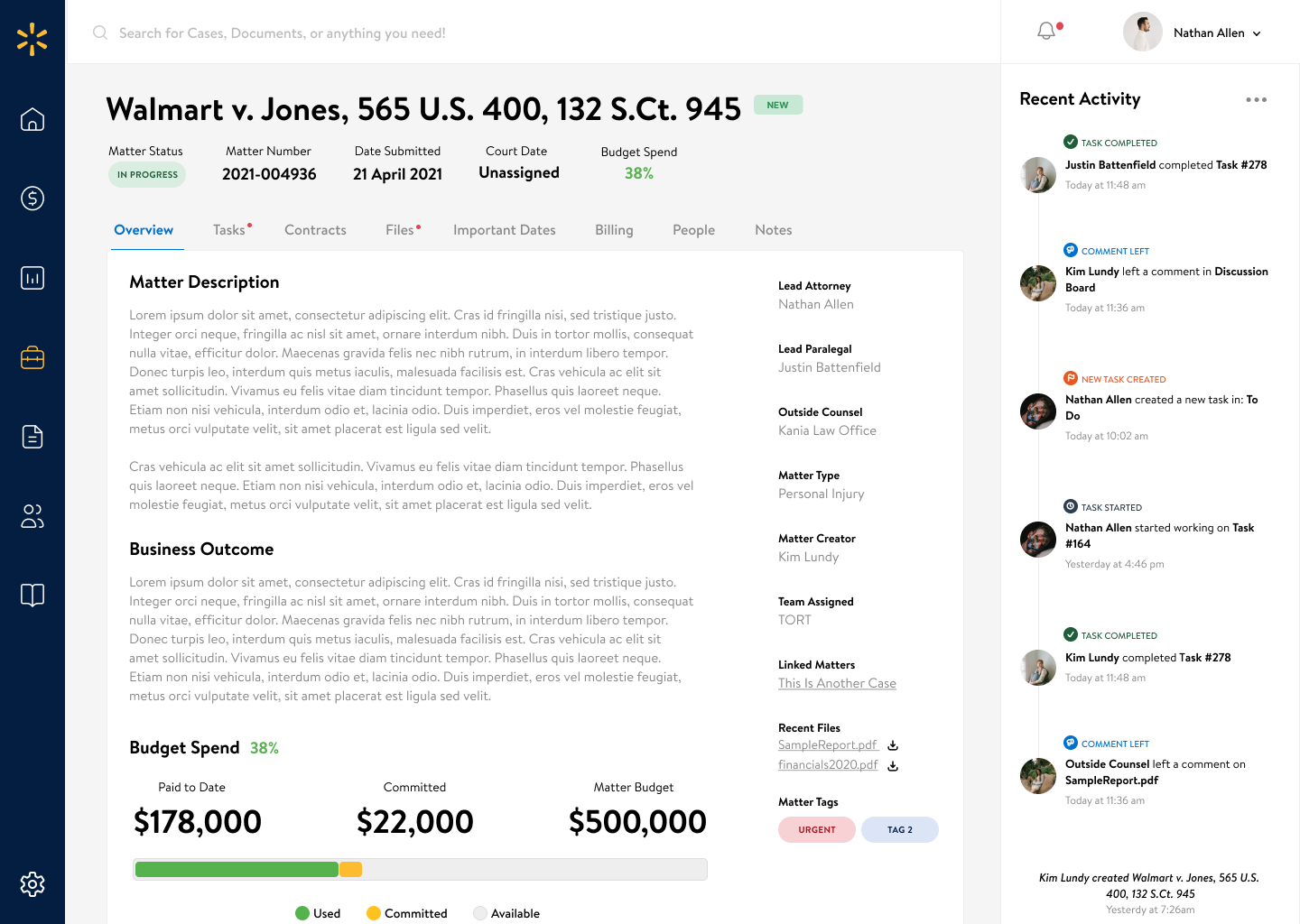Image resolution: width=1300 pixels, height=924 pixels.
Task: Click Lead Attorney name Nathan Allen
Action: coord(816,304)
